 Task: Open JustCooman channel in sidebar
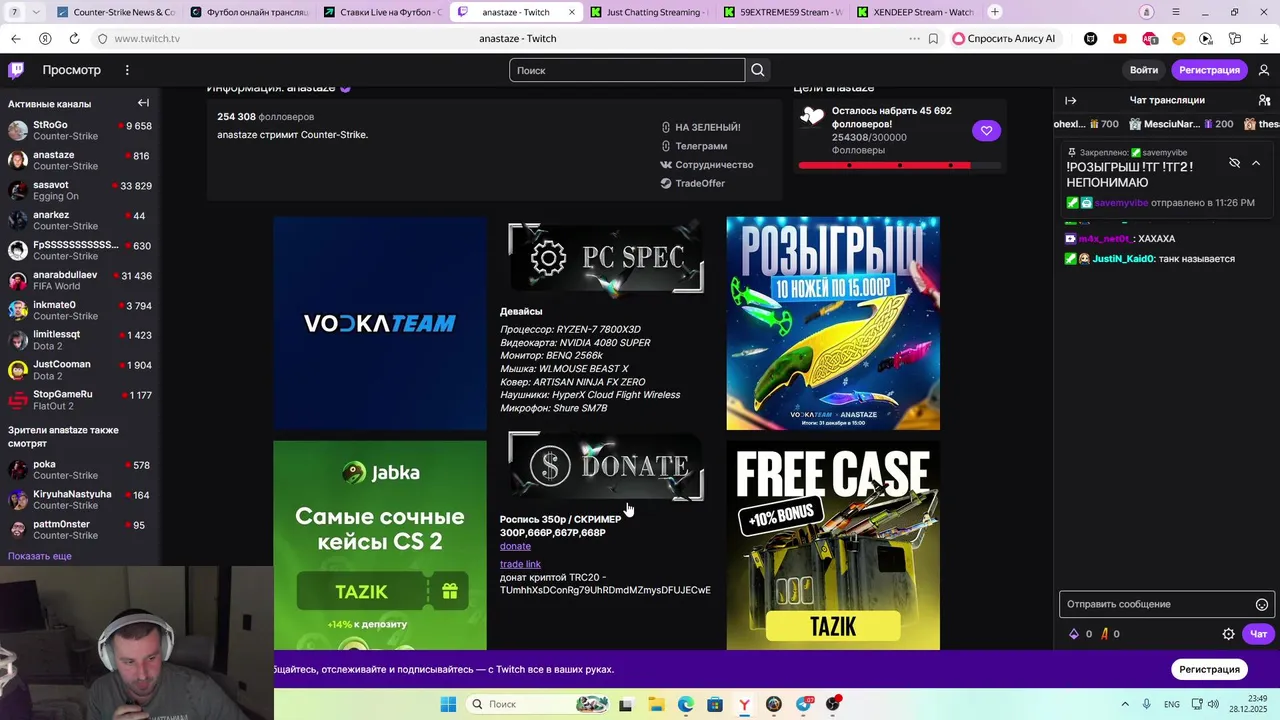pyautogui.click(x=80, y=370)
